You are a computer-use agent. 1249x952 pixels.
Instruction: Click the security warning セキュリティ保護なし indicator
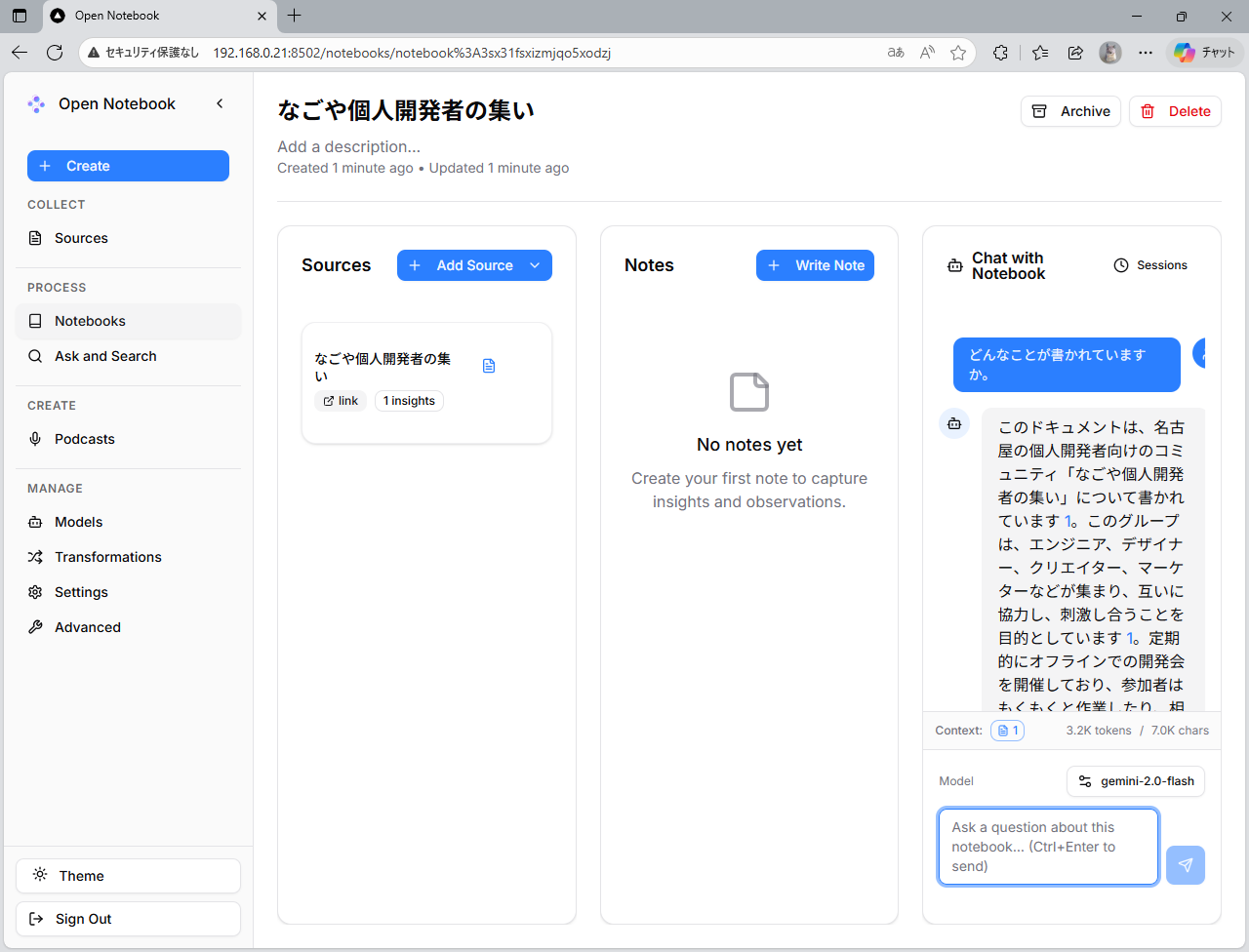coord(143,53)
